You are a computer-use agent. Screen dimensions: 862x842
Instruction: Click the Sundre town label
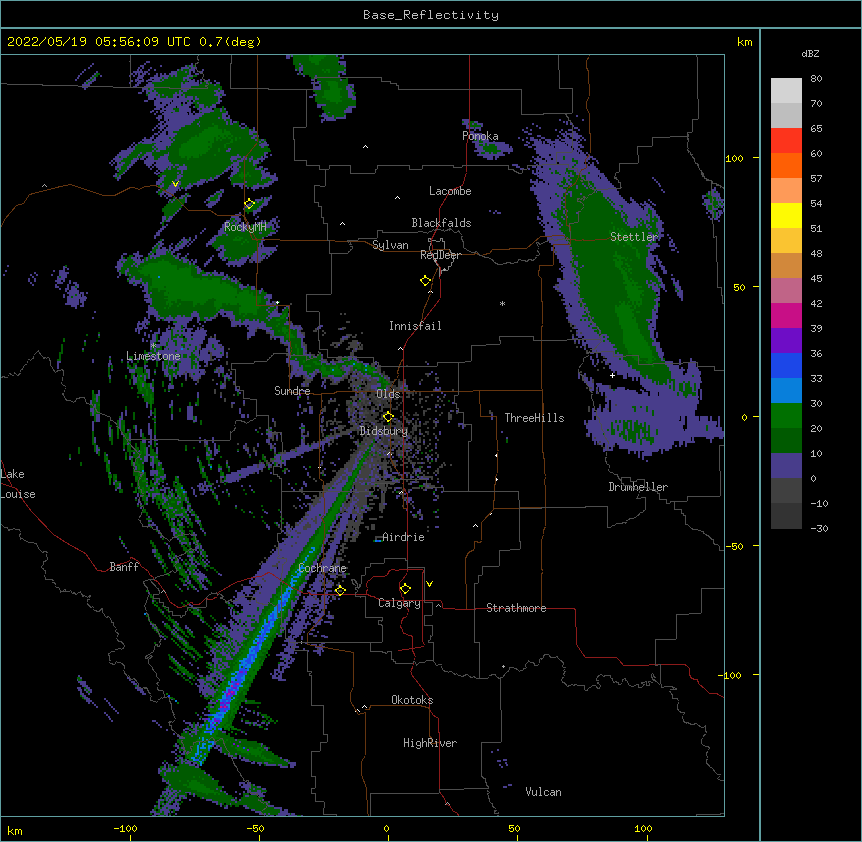pyautogui.click(x=292, y=391)
